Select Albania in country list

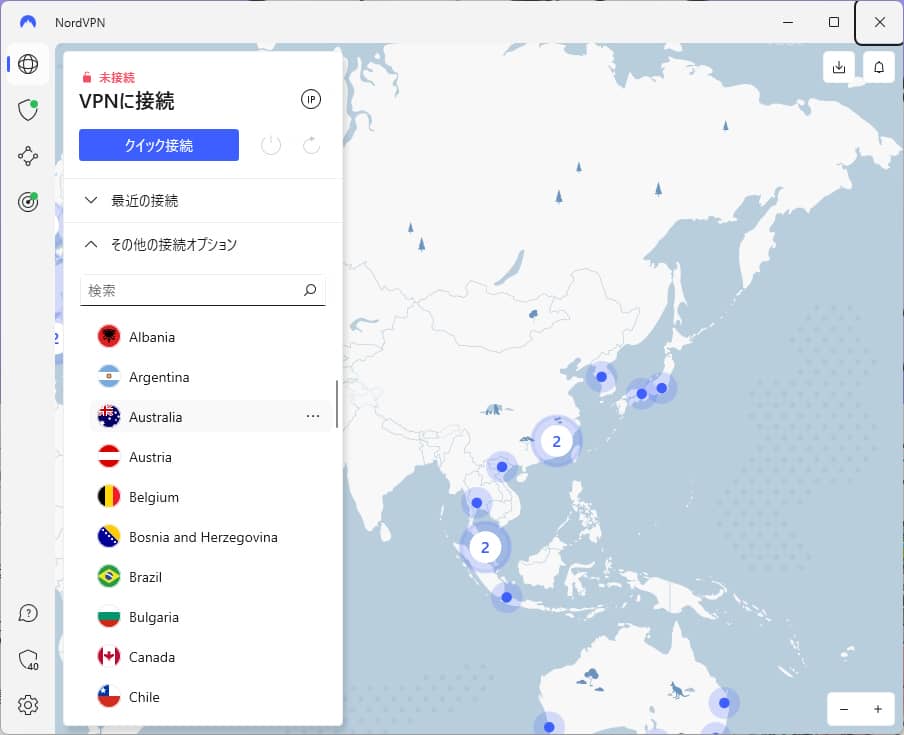[x=211, y=337]
